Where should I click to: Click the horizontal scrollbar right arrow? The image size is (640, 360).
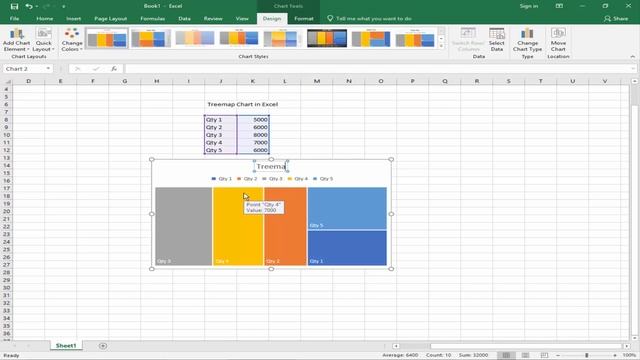(627, 346)
